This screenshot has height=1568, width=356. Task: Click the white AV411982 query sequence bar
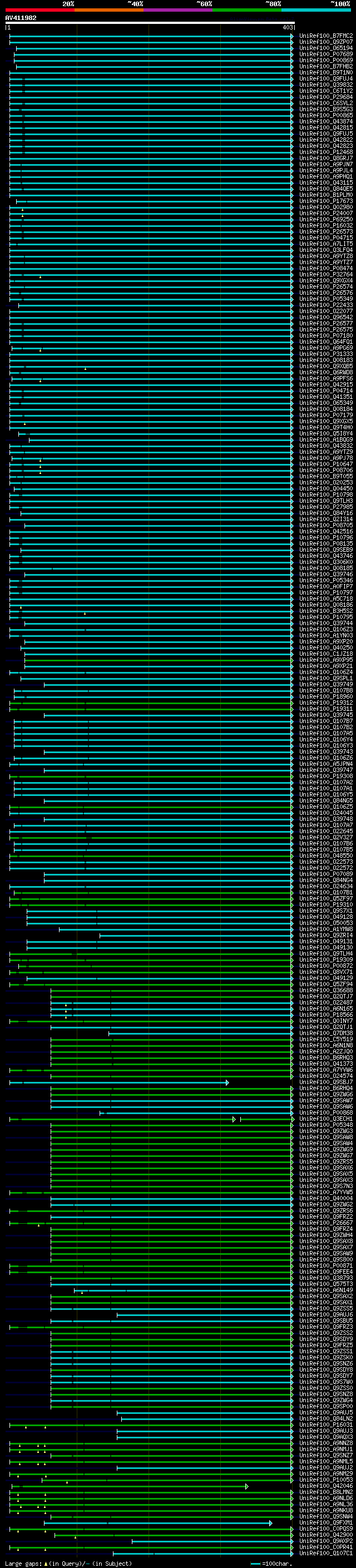tap(150, 23)
